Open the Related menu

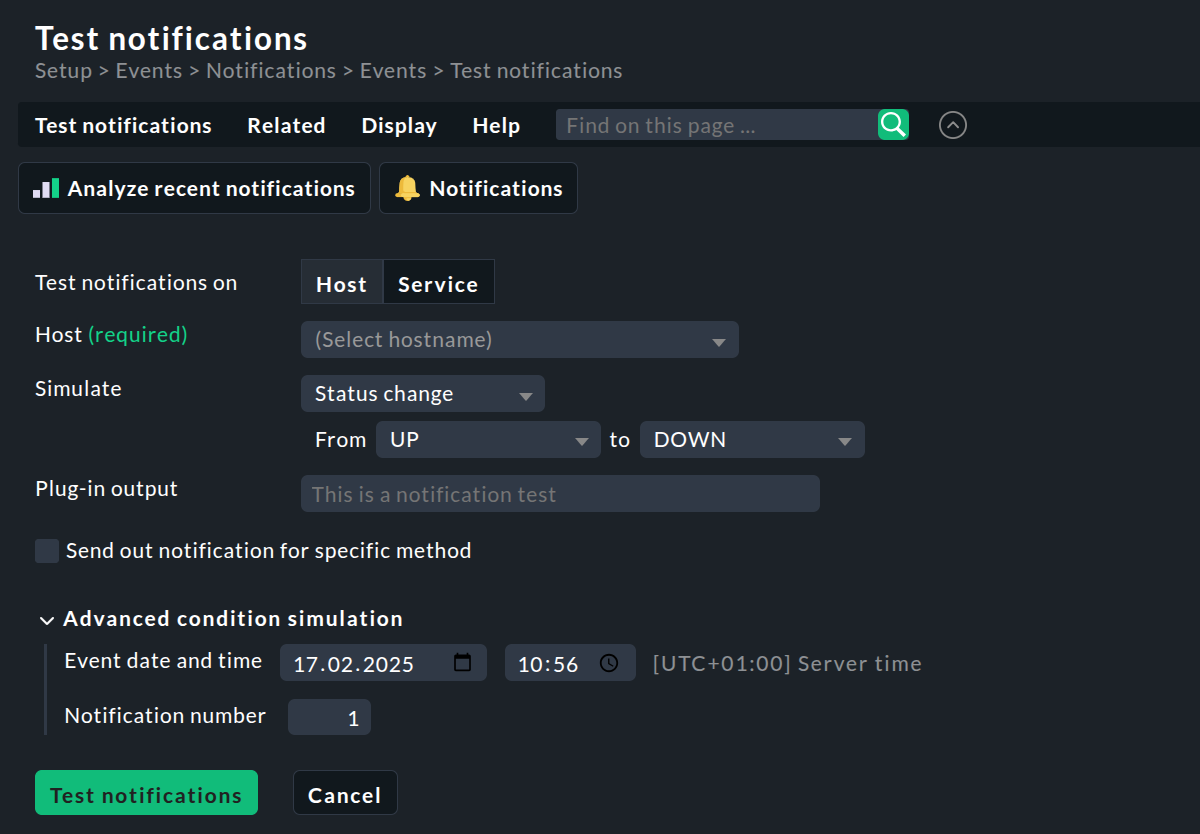[x=286, y=125]
